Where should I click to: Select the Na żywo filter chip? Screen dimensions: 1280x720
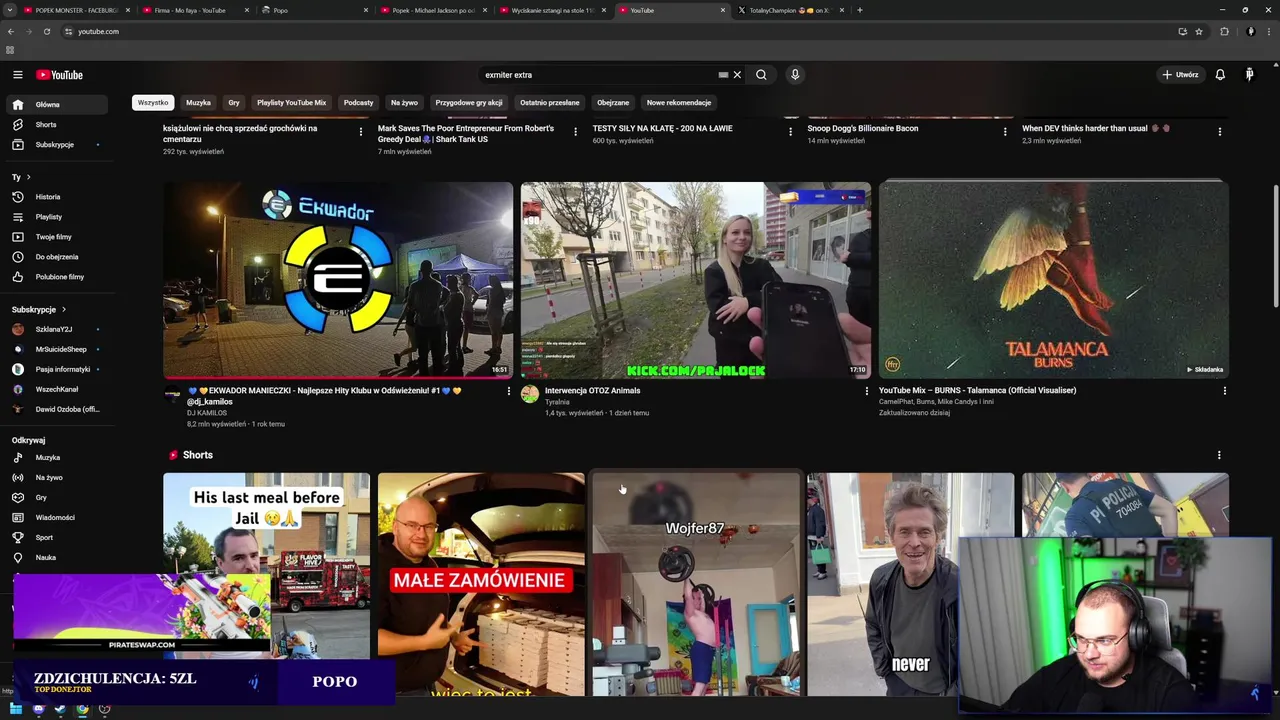tap(404, 102)
